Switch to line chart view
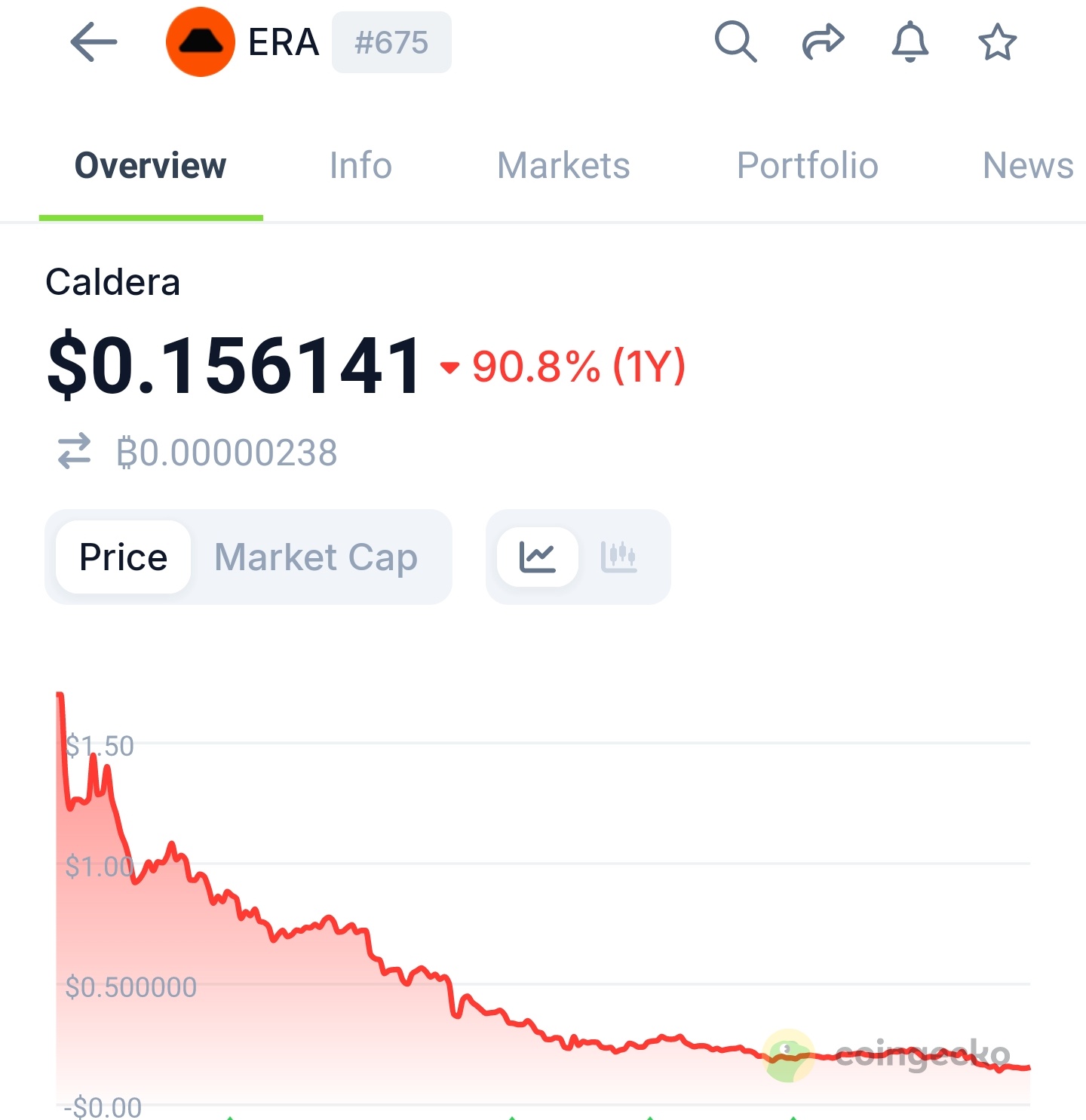1086x1120 pixels. 538,557
